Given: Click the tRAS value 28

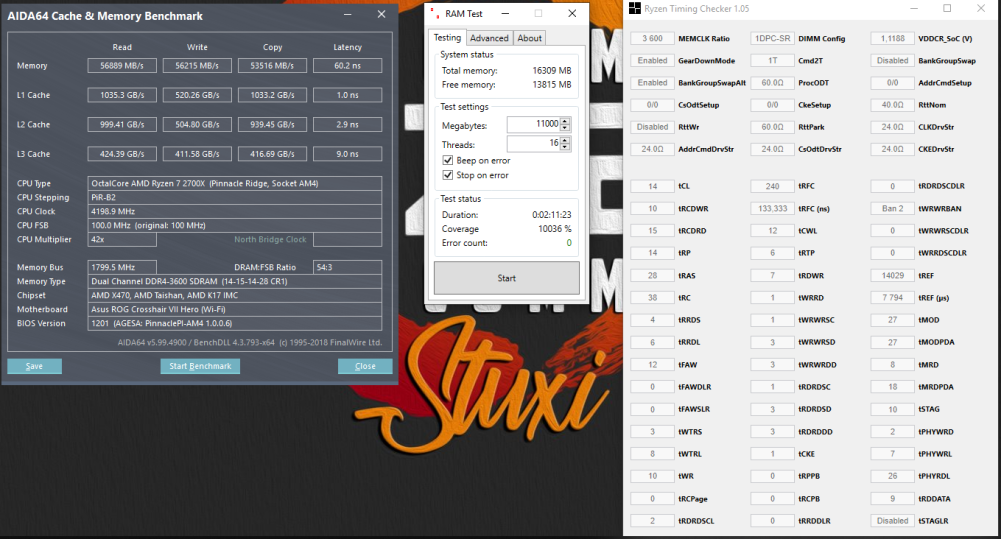Looking at the screenshot, I should point(652,276).
